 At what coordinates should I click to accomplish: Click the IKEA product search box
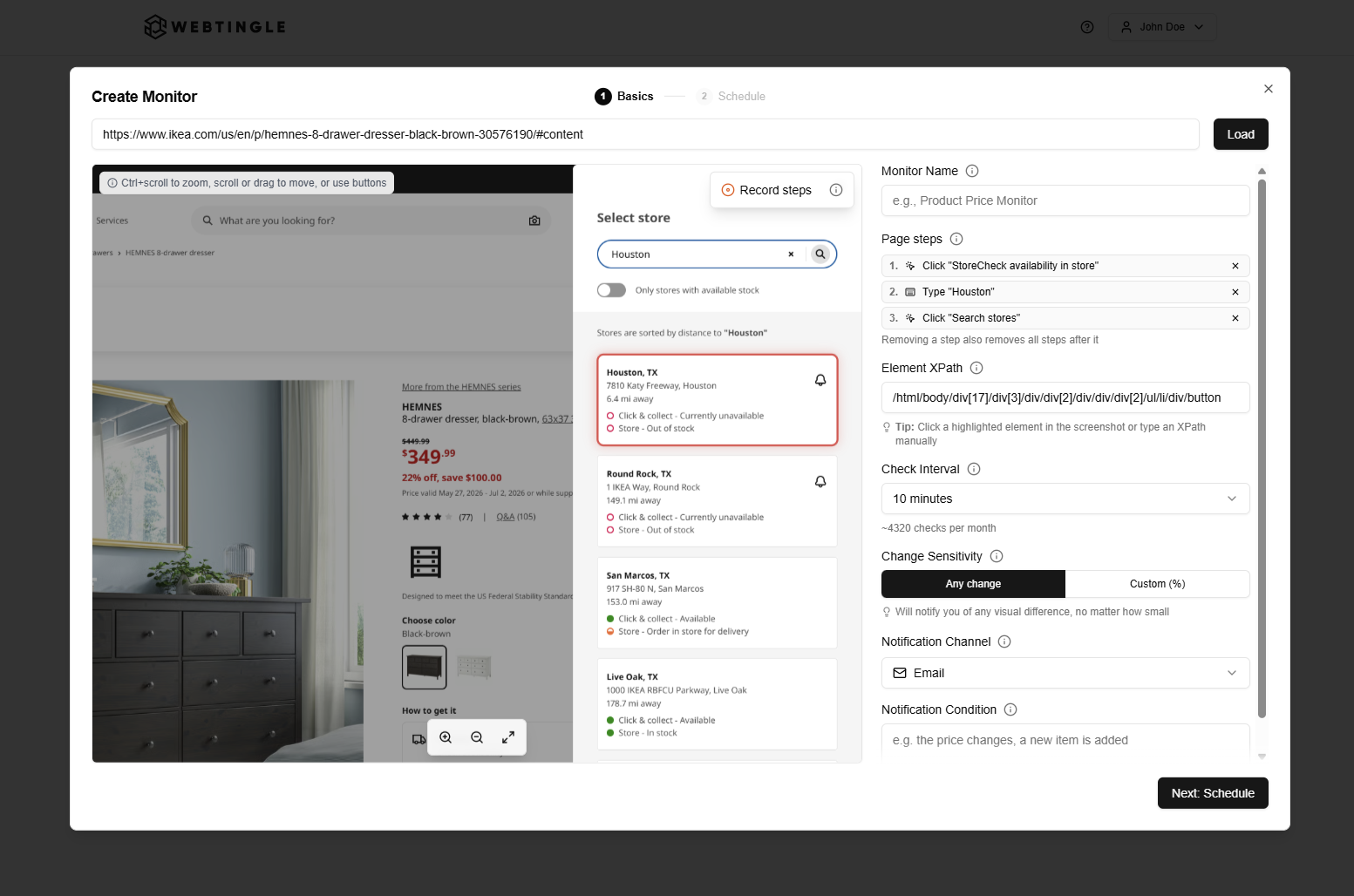click(x=371, y=221)
